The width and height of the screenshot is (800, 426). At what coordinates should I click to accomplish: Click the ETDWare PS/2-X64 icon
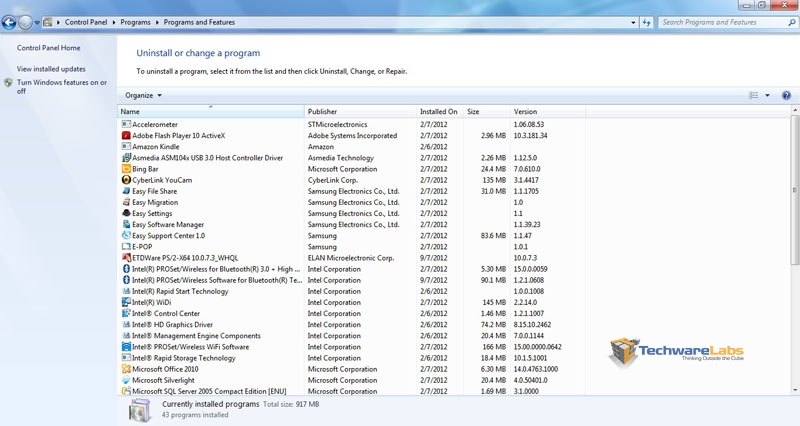tap(126, 258)
